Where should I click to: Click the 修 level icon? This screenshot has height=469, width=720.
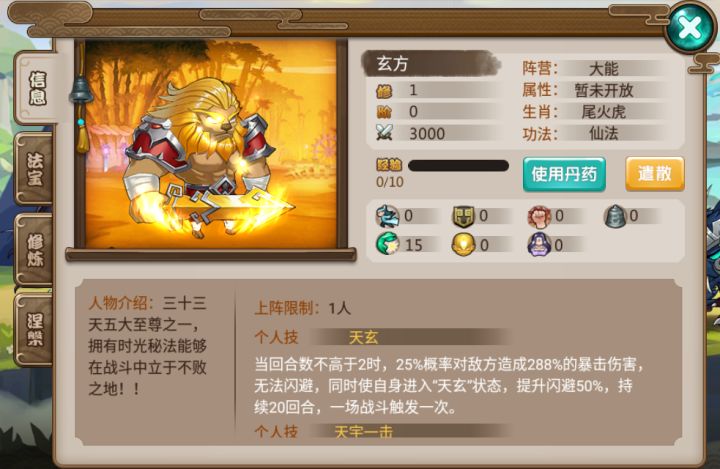384,90
